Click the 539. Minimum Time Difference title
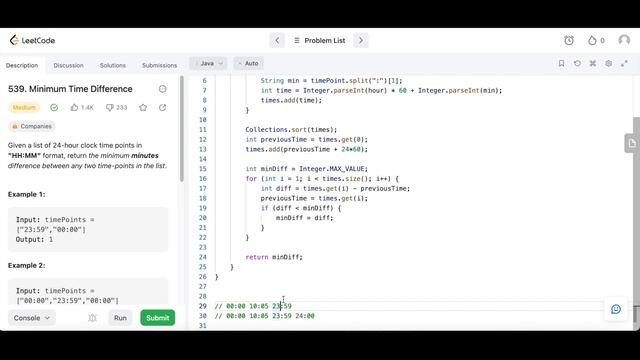Viewport: 640px width, 360px height. coord(70,89)
